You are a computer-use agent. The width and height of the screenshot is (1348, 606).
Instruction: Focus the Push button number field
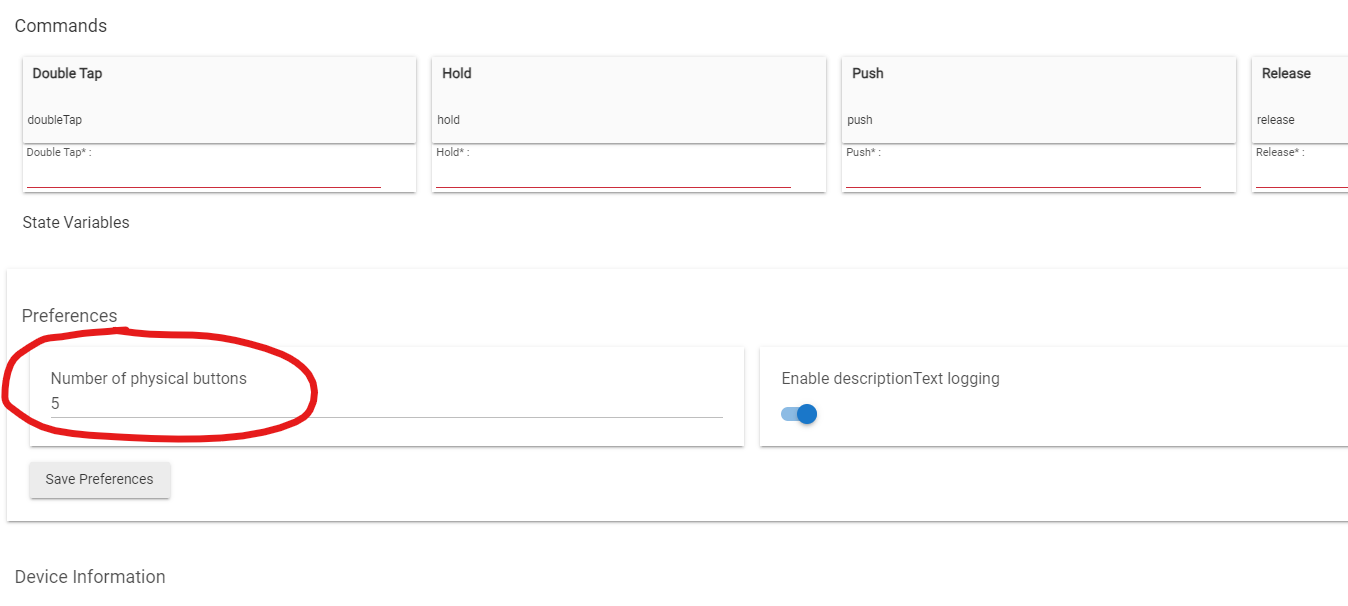(x=1023, y=176)
